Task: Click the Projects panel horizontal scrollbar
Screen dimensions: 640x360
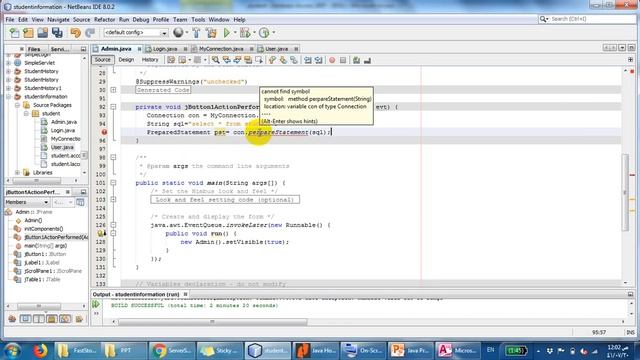Action: tap(36, 180)
